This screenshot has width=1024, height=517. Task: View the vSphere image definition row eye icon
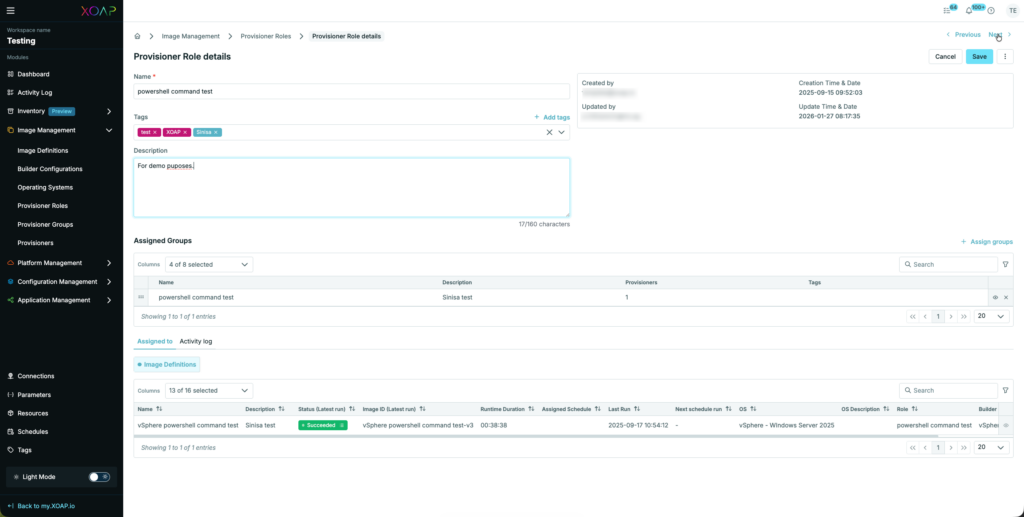[1005, 425]
